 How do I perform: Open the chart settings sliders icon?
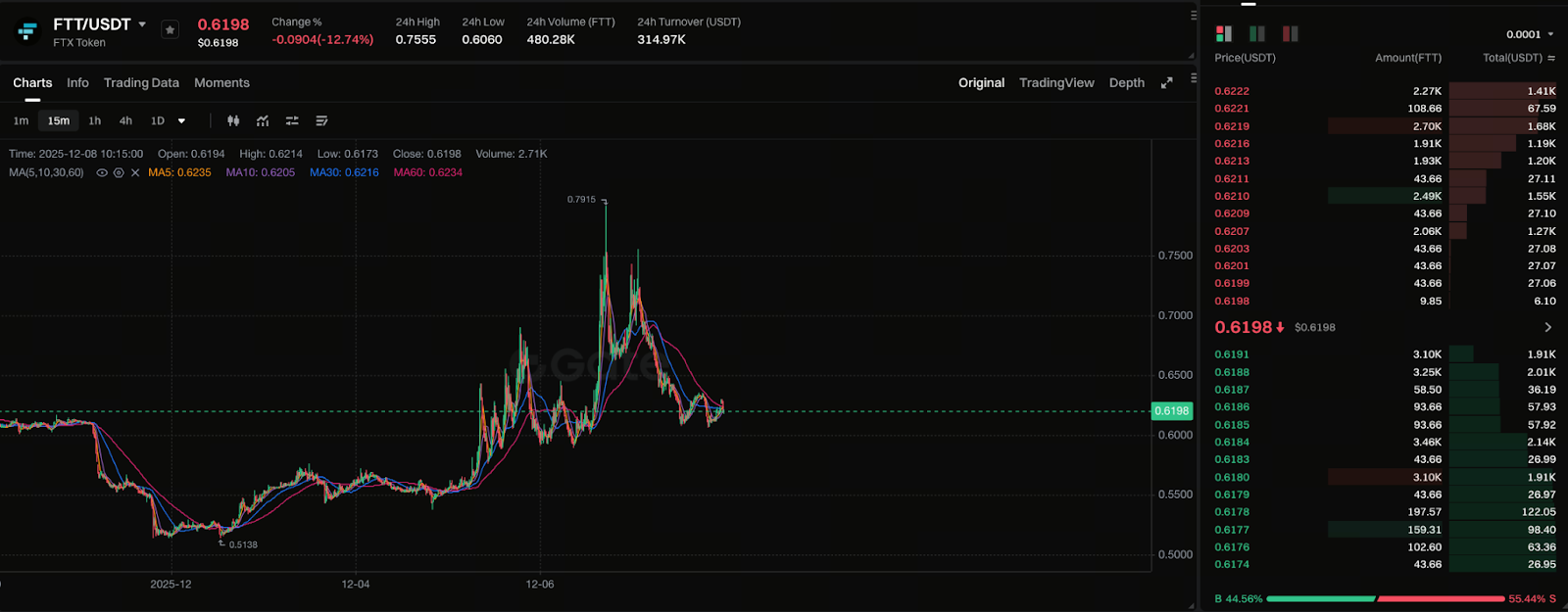click(292, 120)
